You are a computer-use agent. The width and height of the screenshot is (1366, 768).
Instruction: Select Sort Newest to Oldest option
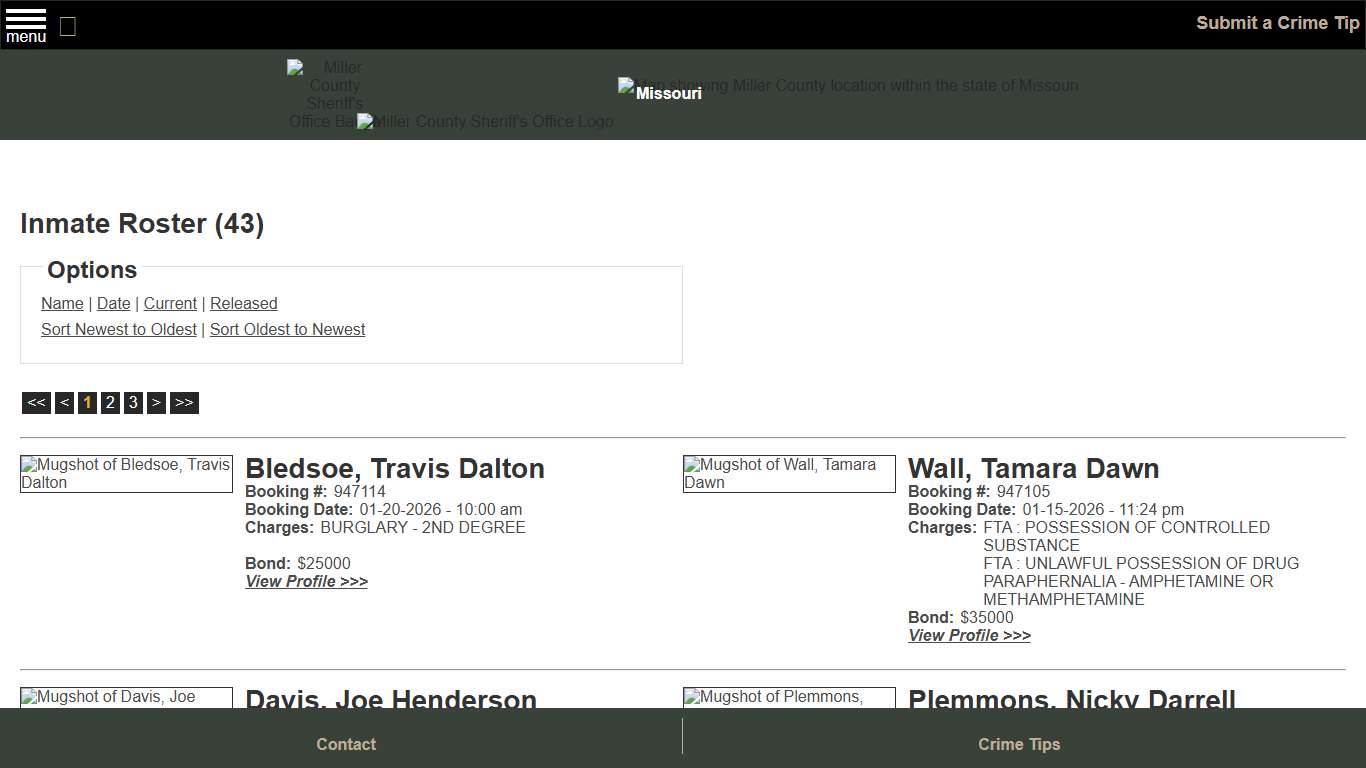pos(118,329)
